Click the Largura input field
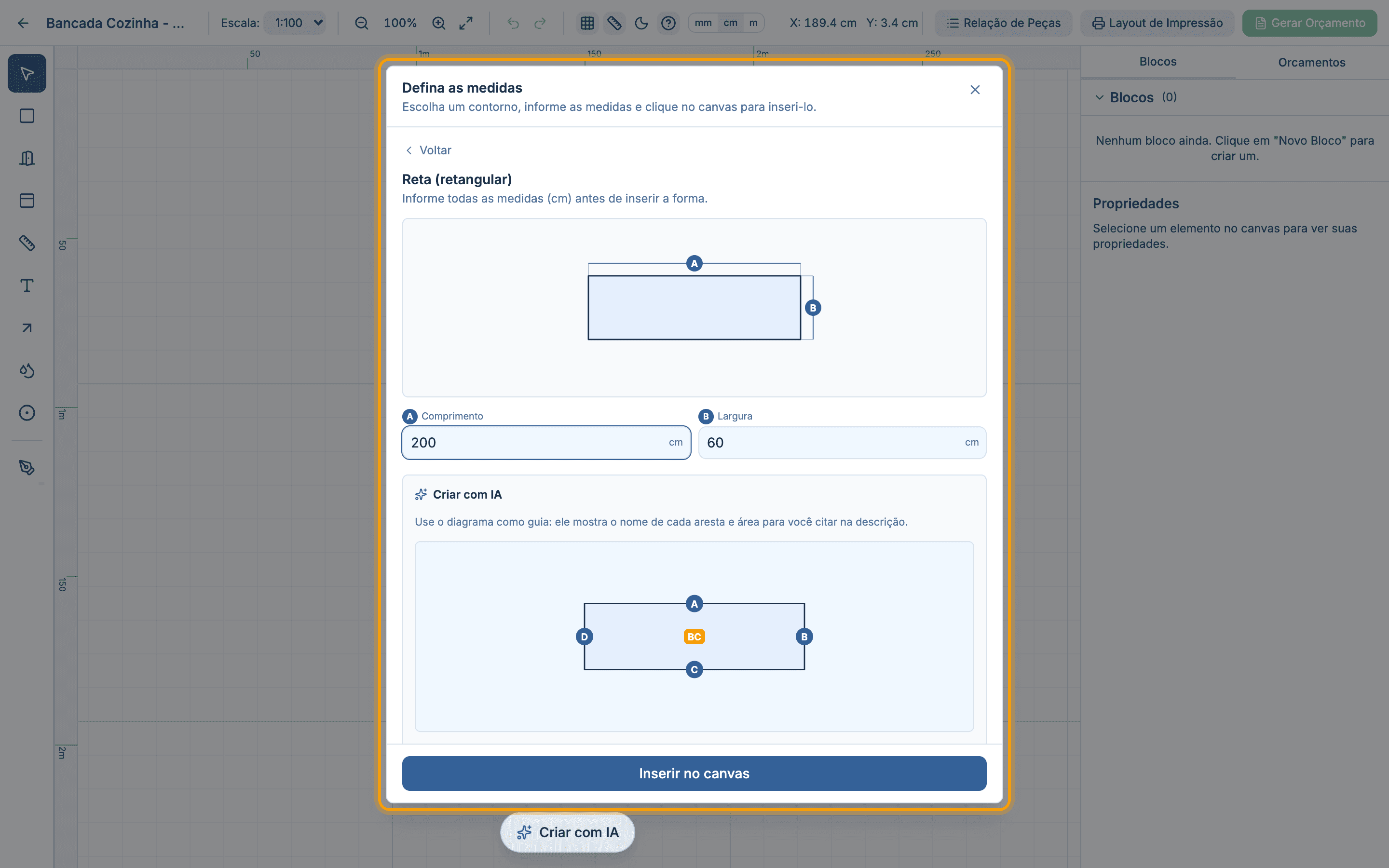The image size is (1389, 868). point(842,443)
